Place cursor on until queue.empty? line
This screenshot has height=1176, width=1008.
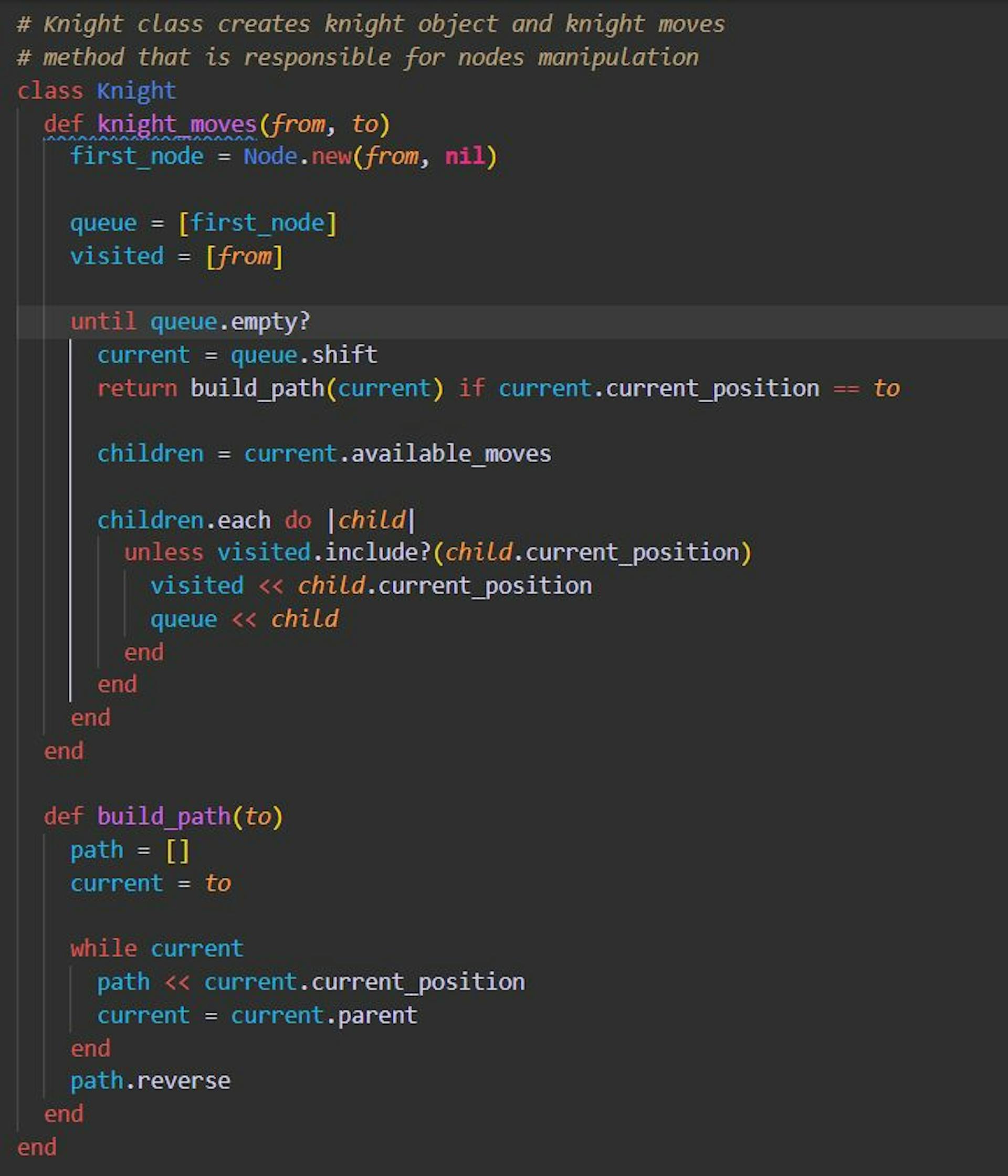pos(190,322)
